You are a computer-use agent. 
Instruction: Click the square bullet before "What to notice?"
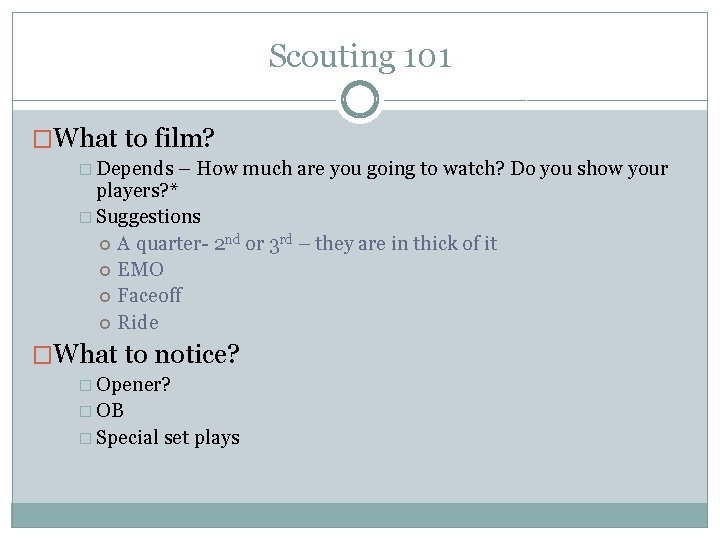[x=43, y=355]
